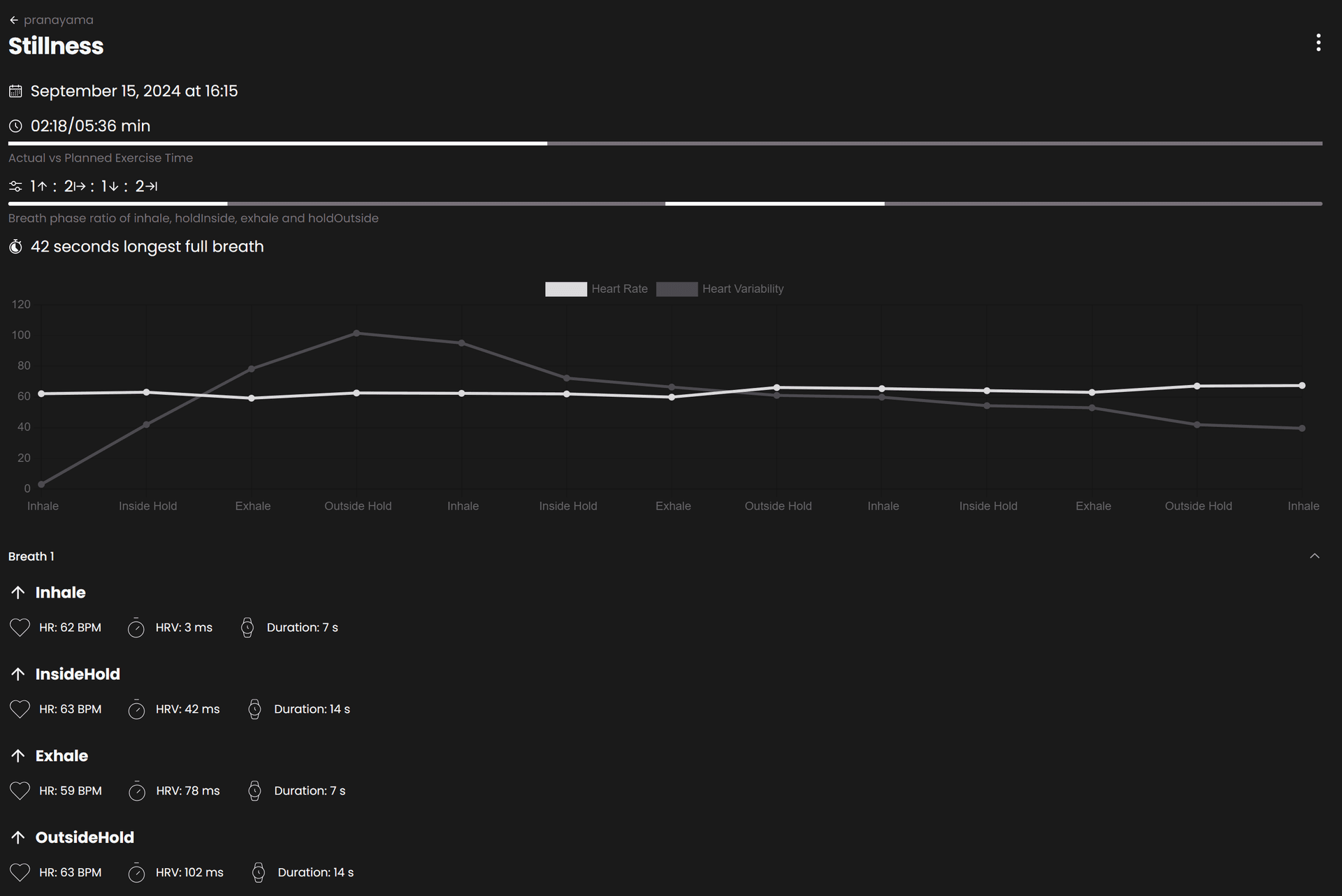Image resolution: width=1342 pixels, height=896 pixels.
Task: Click the sliders icon by breath ratio
Action: (15, 187)
